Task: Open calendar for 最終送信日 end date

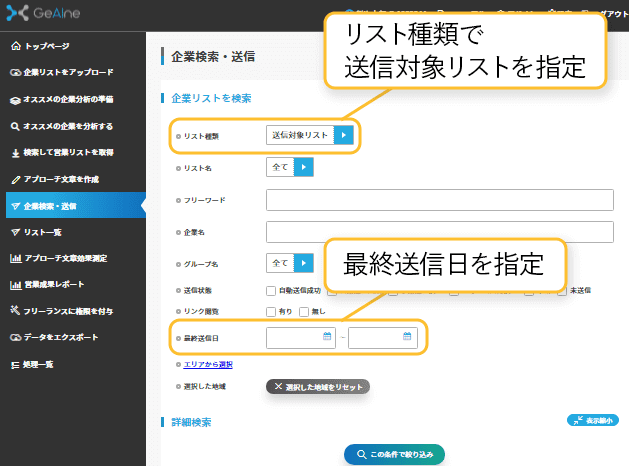Action: [407, 336]
